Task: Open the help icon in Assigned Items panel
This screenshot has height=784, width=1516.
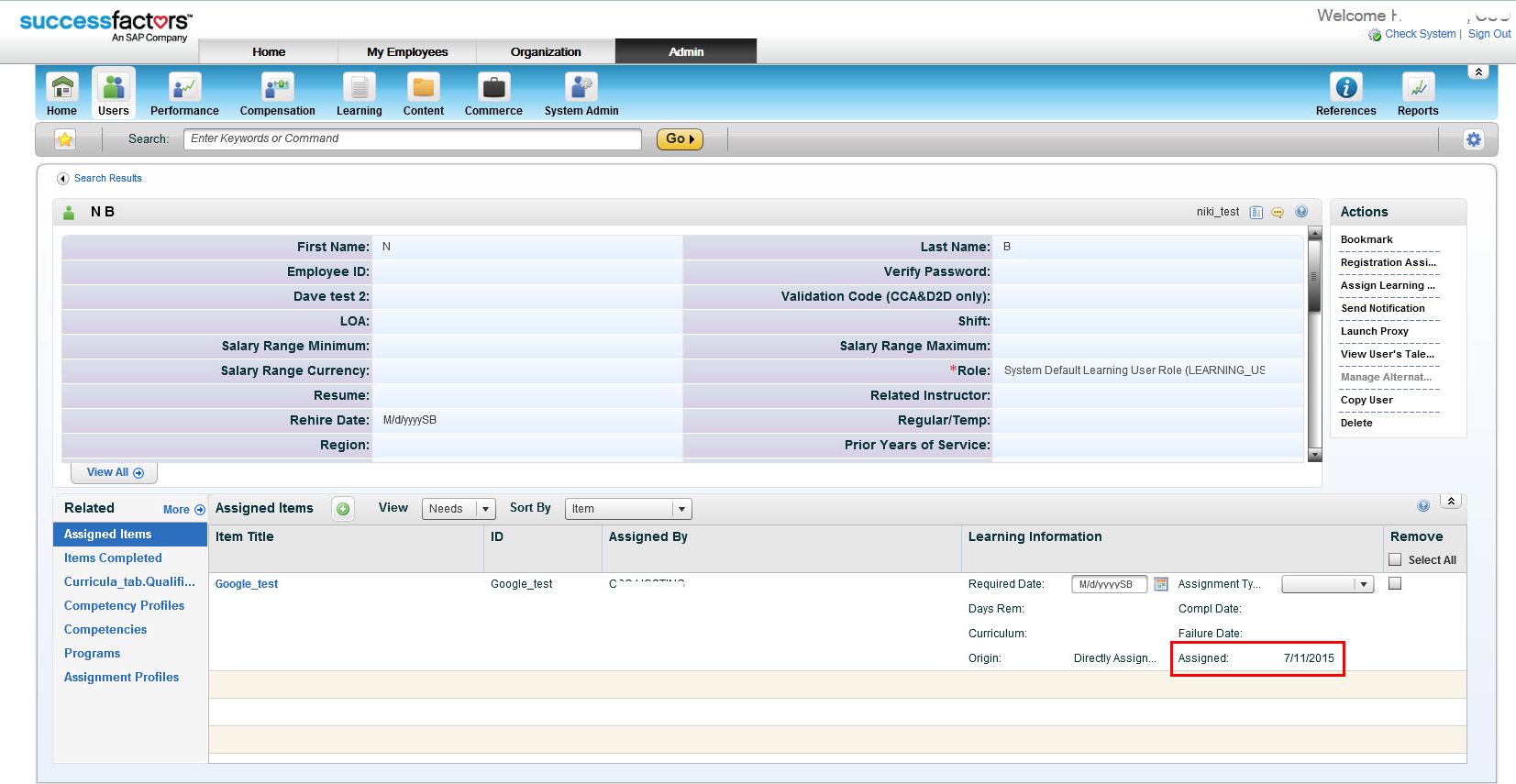Action: 1423,505
